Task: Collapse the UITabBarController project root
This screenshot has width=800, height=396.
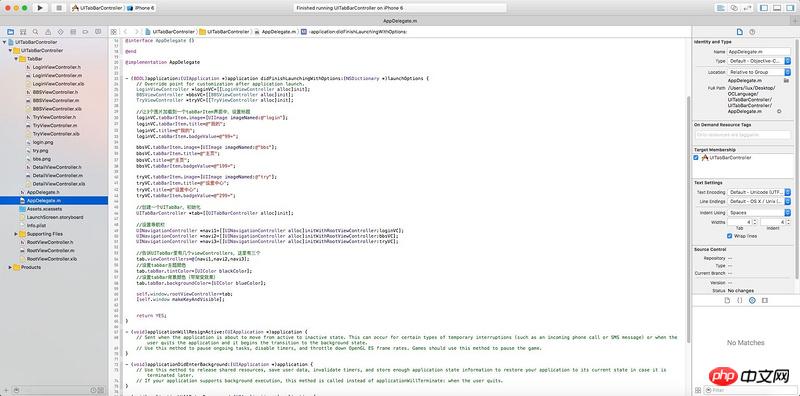Action: pyautogui.click(x=5, y=42)
